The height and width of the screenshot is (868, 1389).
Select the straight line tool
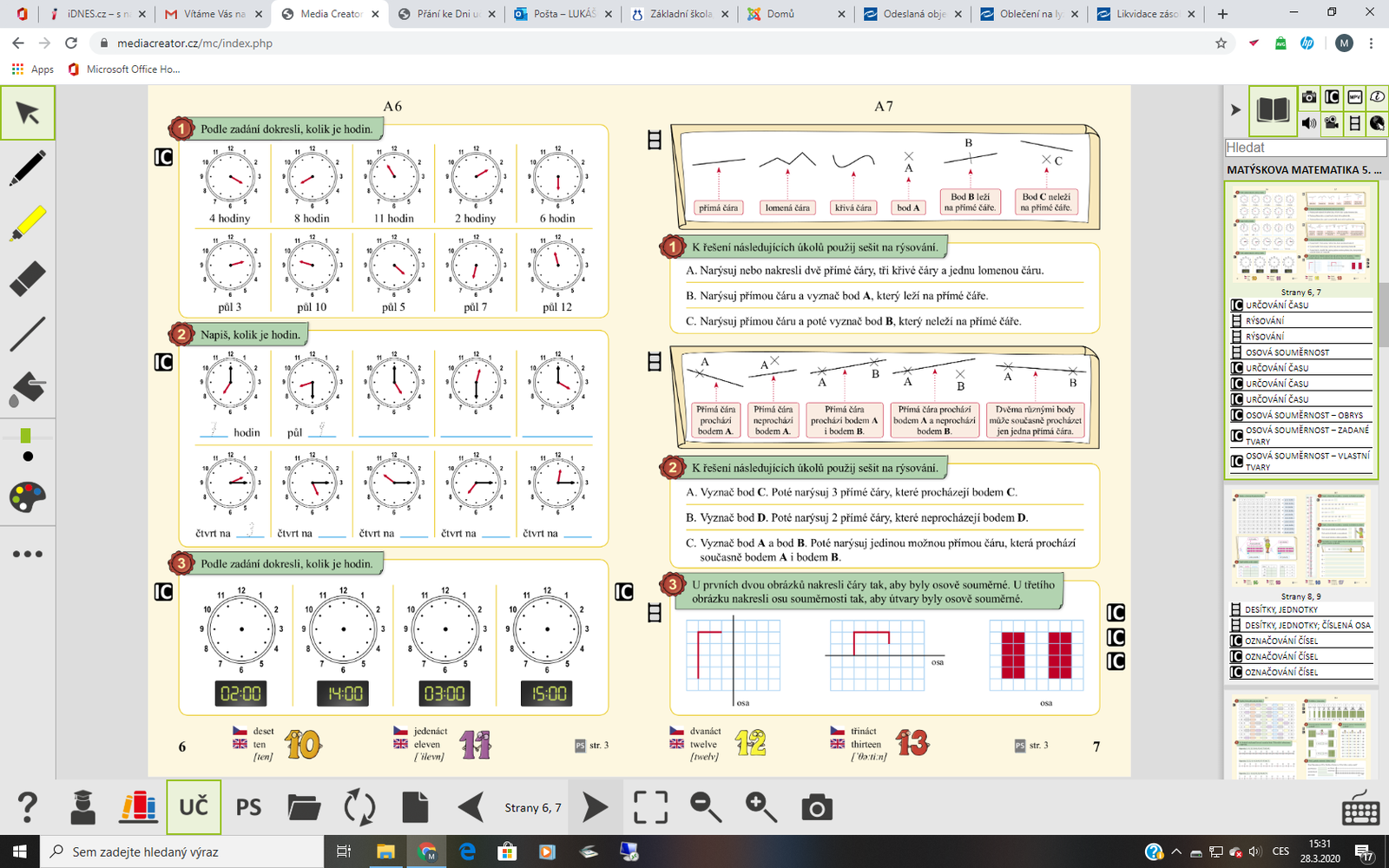(x=28, y=334)
